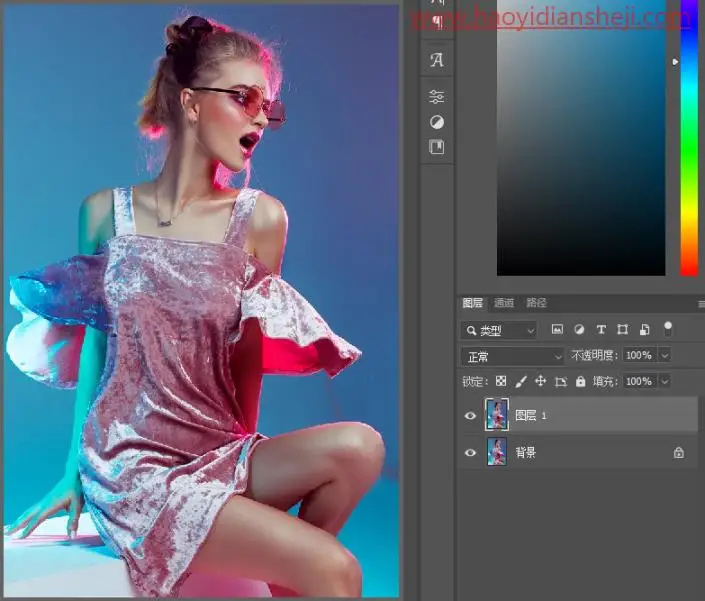Lock transparent pixels checkerboard icon
Image resolution: width=705 pixels, height=601 pixels.
click(x=501, y=382)
